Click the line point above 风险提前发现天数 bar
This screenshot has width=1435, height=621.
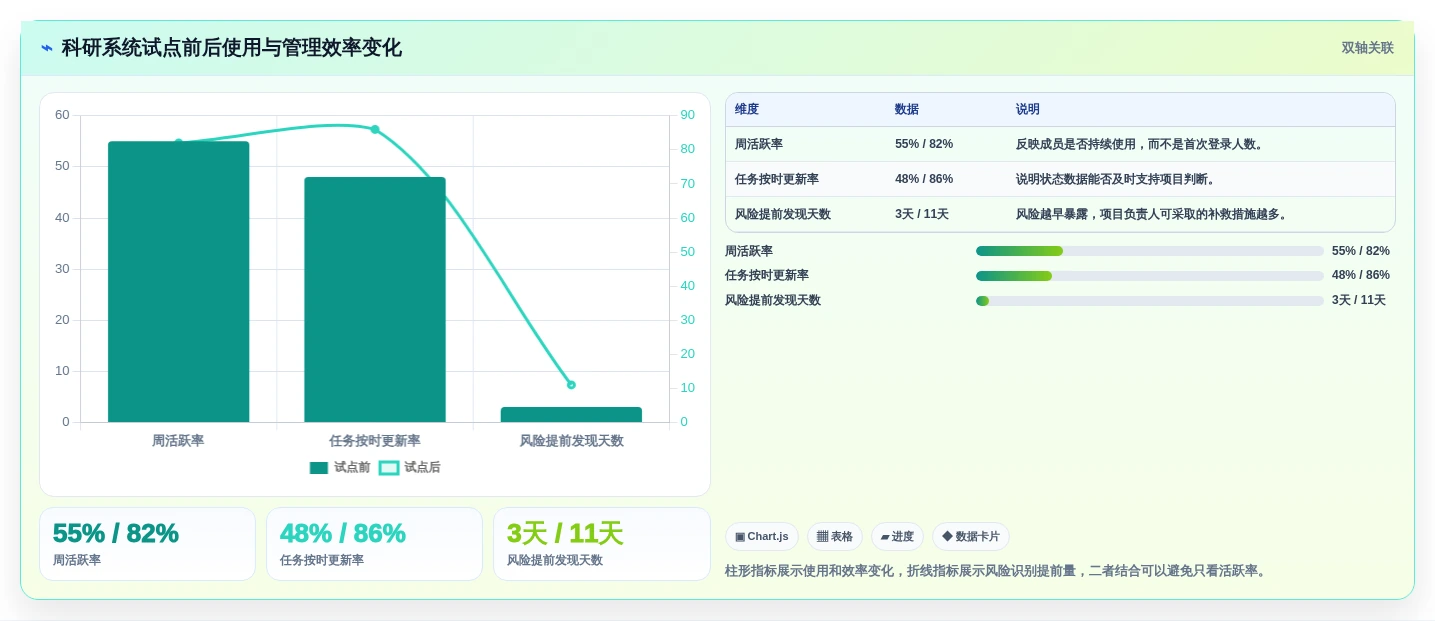click(571, 385)
